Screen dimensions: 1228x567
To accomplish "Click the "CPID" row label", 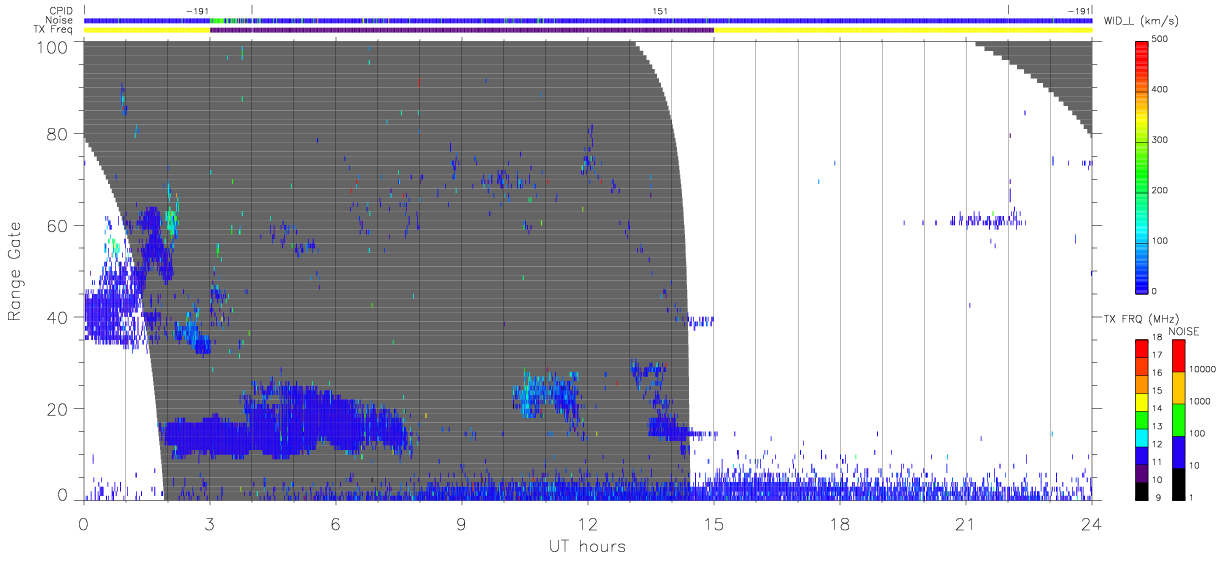I will [62, 11].
